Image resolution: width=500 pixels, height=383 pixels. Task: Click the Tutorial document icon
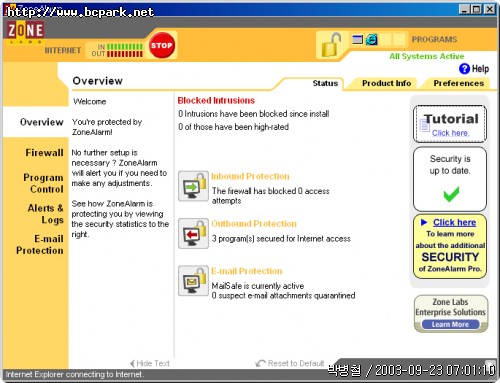tap(425, 126)
